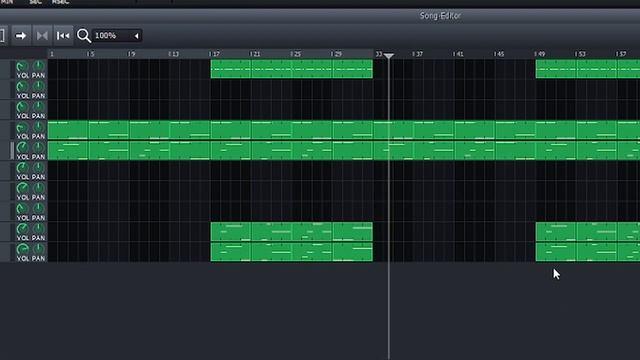This screenshot has height=360, width=640.
Task: Select ninth track's clip starting at bar 49
Action: pyautogui.click(x=556, y=231)
